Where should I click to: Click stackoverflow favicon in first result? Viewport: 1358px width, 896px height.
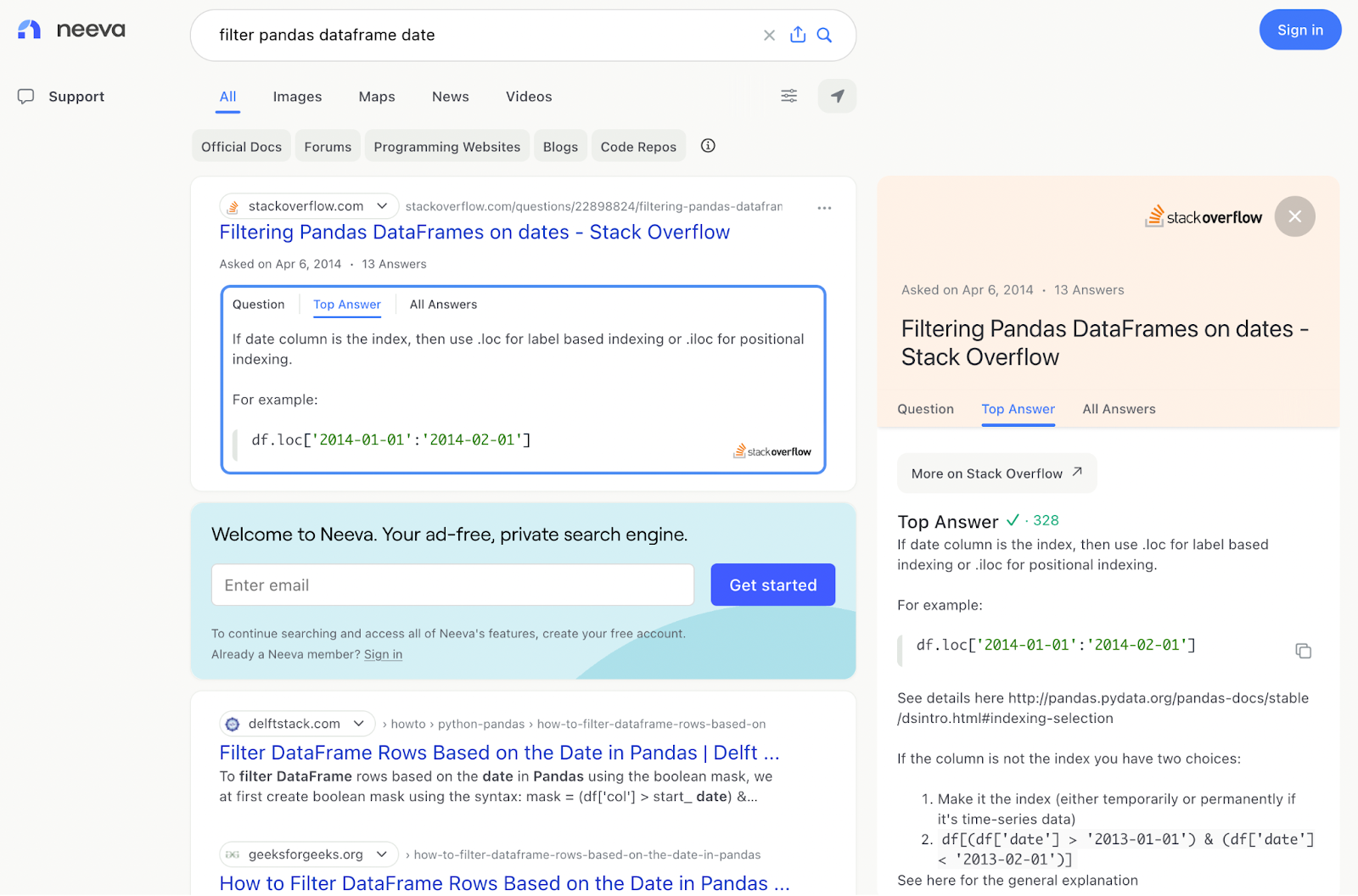coord(233,206)
